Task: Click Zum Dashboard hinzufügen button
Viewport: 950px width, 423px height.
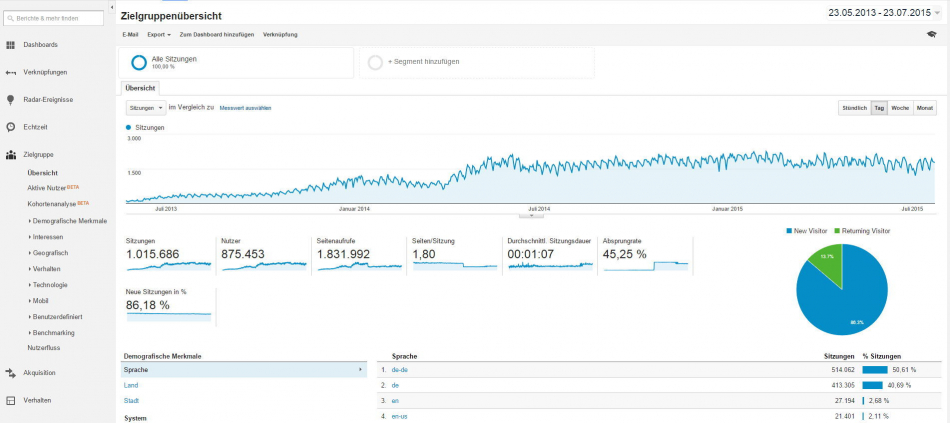Action: tap(217, 34)
